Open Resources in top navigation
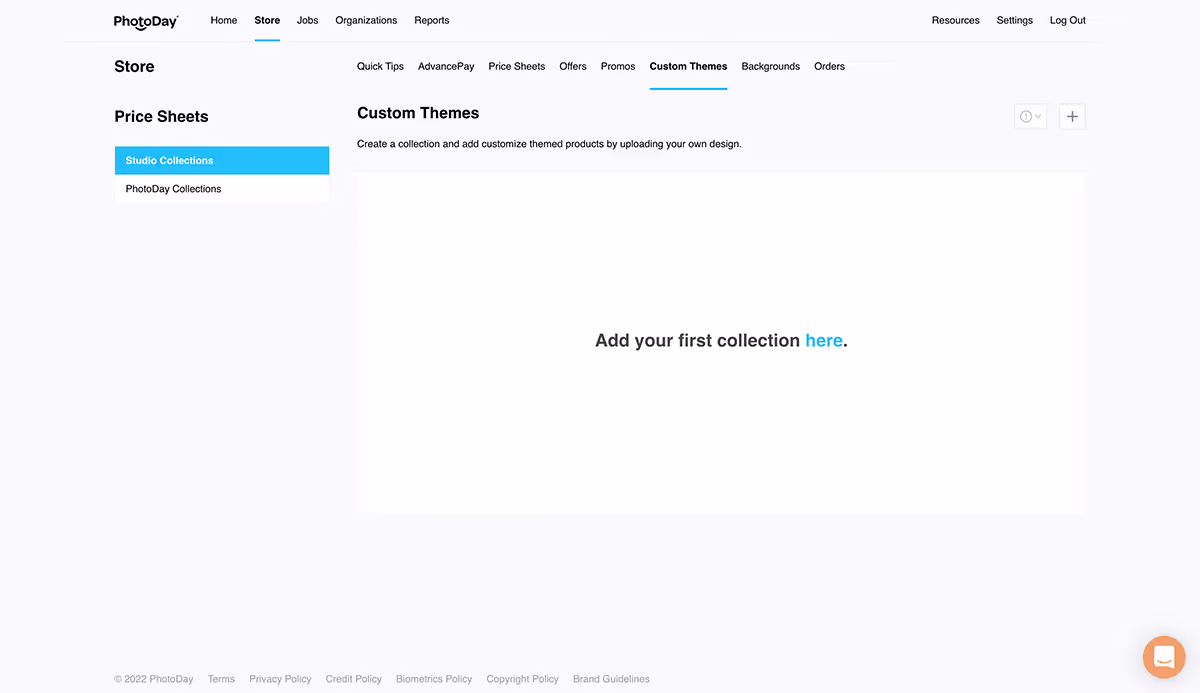The width and height of the screenshot is (1200, 693). pos(956,20)
